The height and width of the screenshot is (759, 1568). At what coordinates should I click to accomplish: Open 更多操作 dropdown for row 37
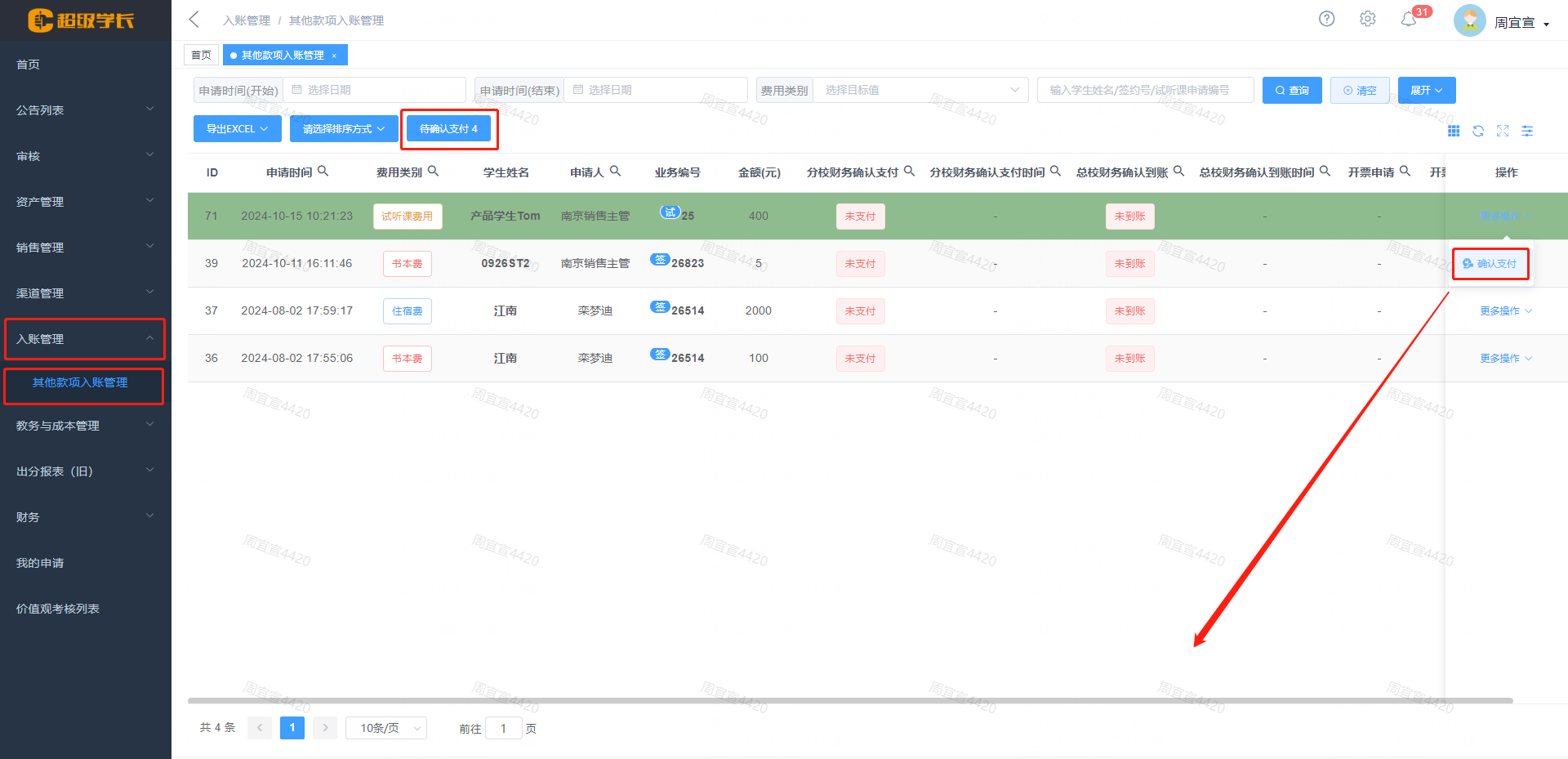tap(1505, 310)
